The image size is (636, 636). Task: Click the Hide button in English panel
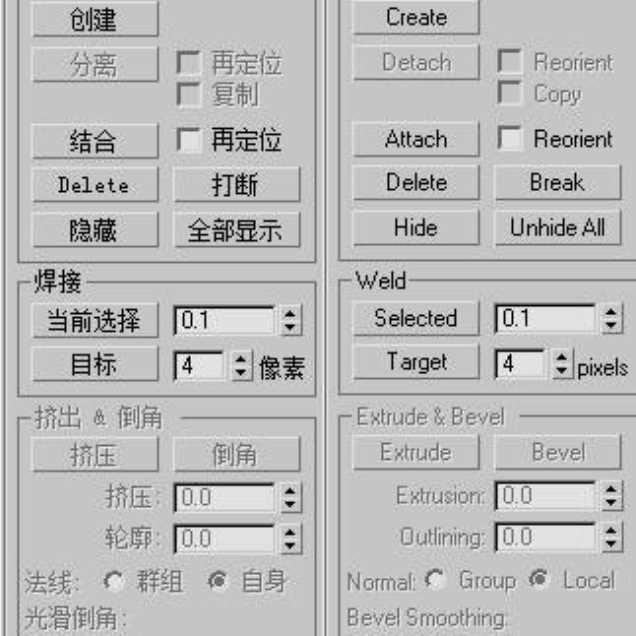[x=416, y=227]
